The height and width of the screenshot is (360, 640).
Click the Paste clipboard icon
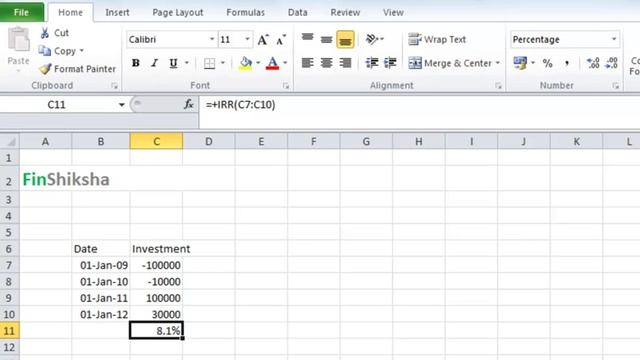[x=18, y=40]
